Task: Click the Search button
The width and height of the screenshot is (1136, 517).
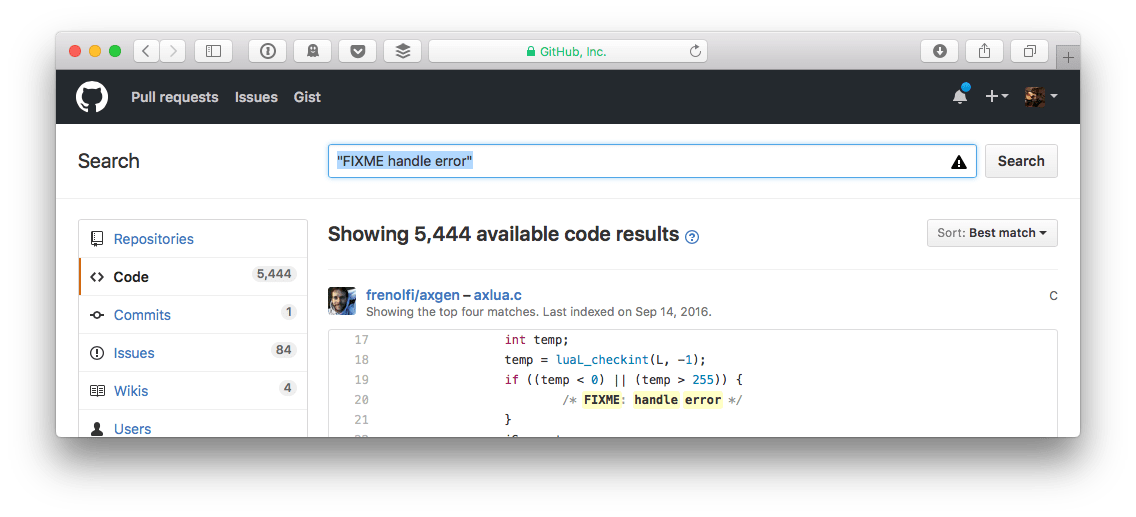Action: coord(1021,161)
